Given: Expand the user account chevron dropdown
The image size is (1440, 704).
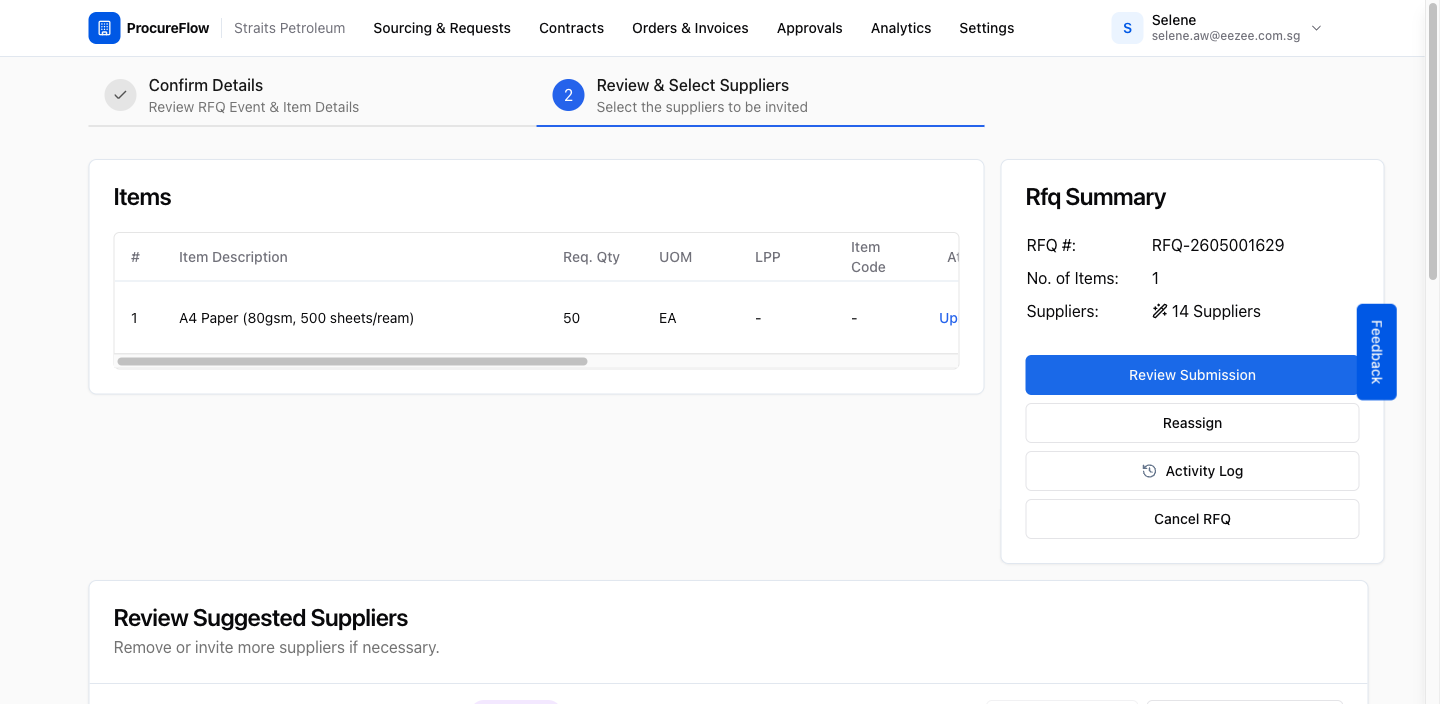Looking at the screenshot, I should click(x=1316, y=28).
